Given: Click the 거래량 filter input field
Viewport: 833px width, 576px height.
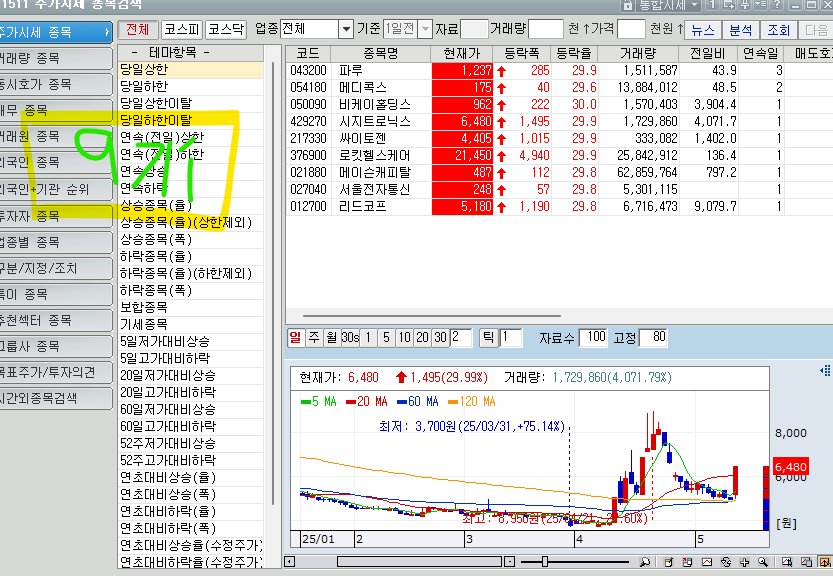Looking at the screenshot, I should [546, 29].
